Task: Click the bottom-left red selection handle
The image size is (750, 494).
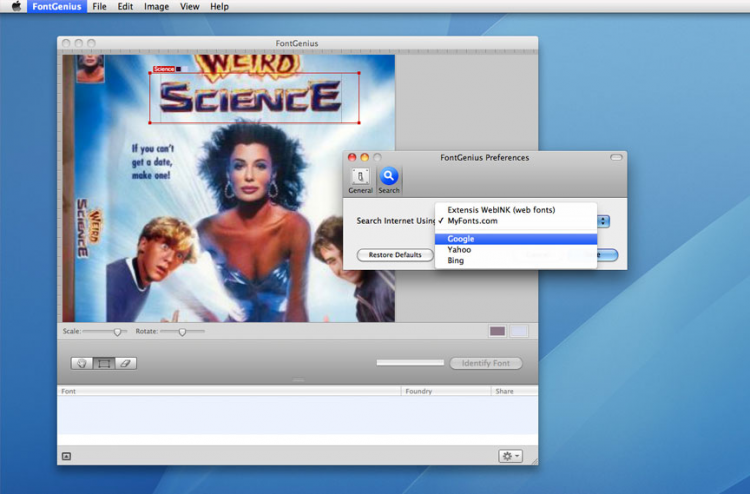Action: click(x=150, y=123)
